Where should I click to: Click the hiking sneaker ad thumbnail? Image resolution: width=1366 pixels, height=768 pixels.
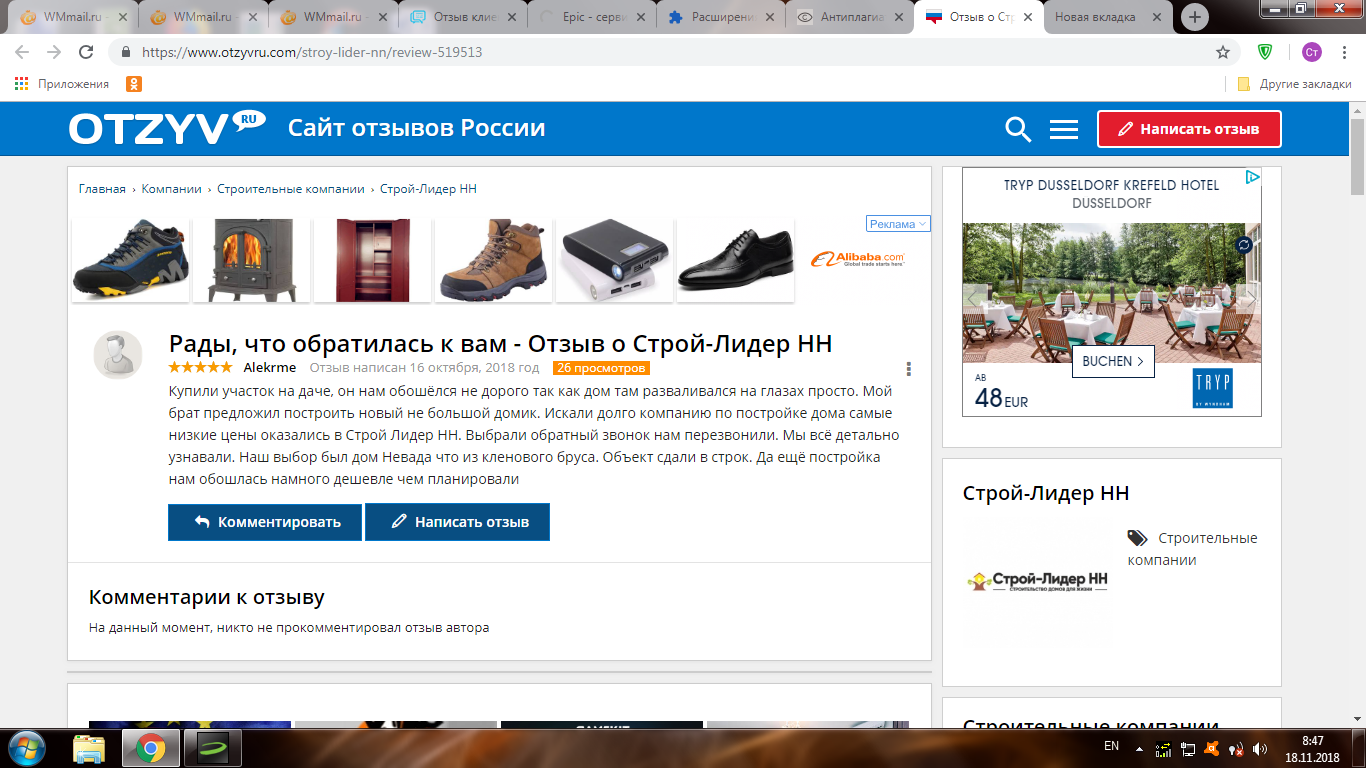(x=130, y=260)
